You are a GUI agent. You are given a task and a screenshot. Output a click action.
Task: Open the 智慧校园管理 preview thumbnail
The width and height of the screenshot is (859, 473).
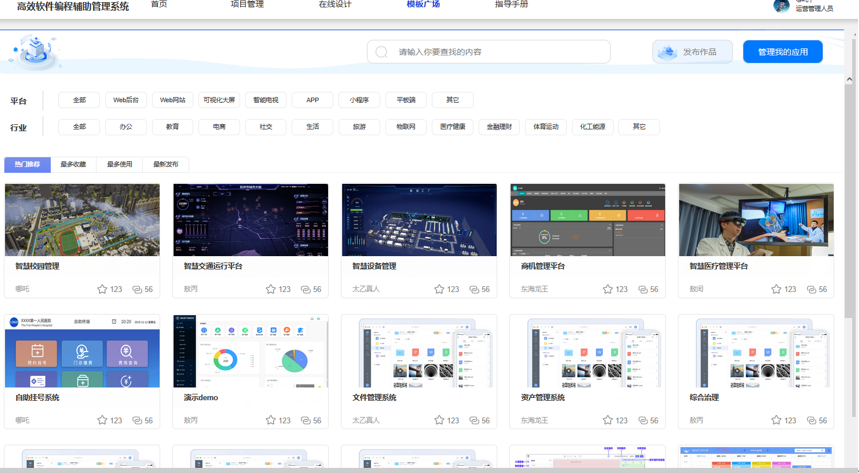click(82, 220)
